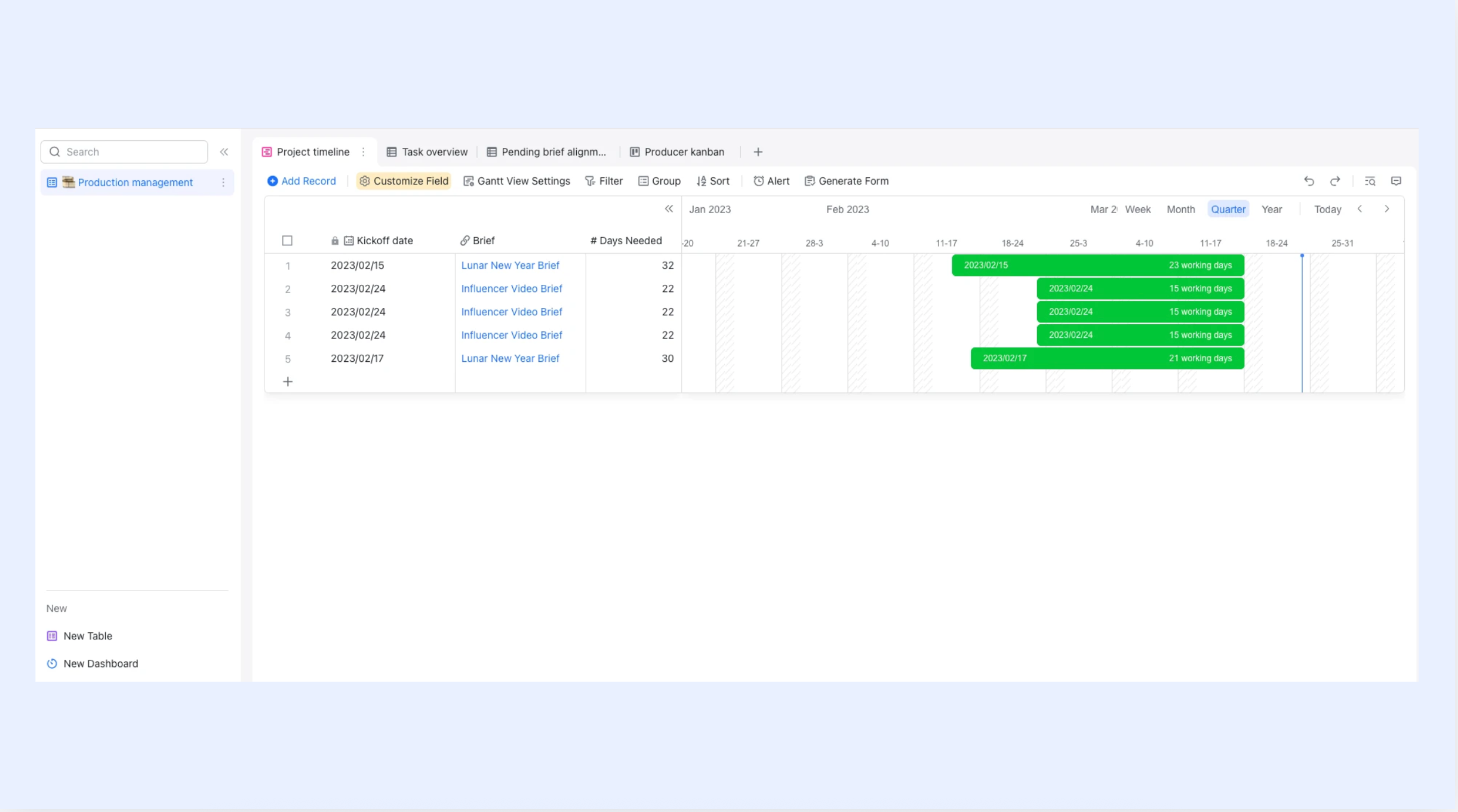Click the New Dashboard icon
Image resolution: width=1458 pixels, height=812 pixels.
point(52,663)
